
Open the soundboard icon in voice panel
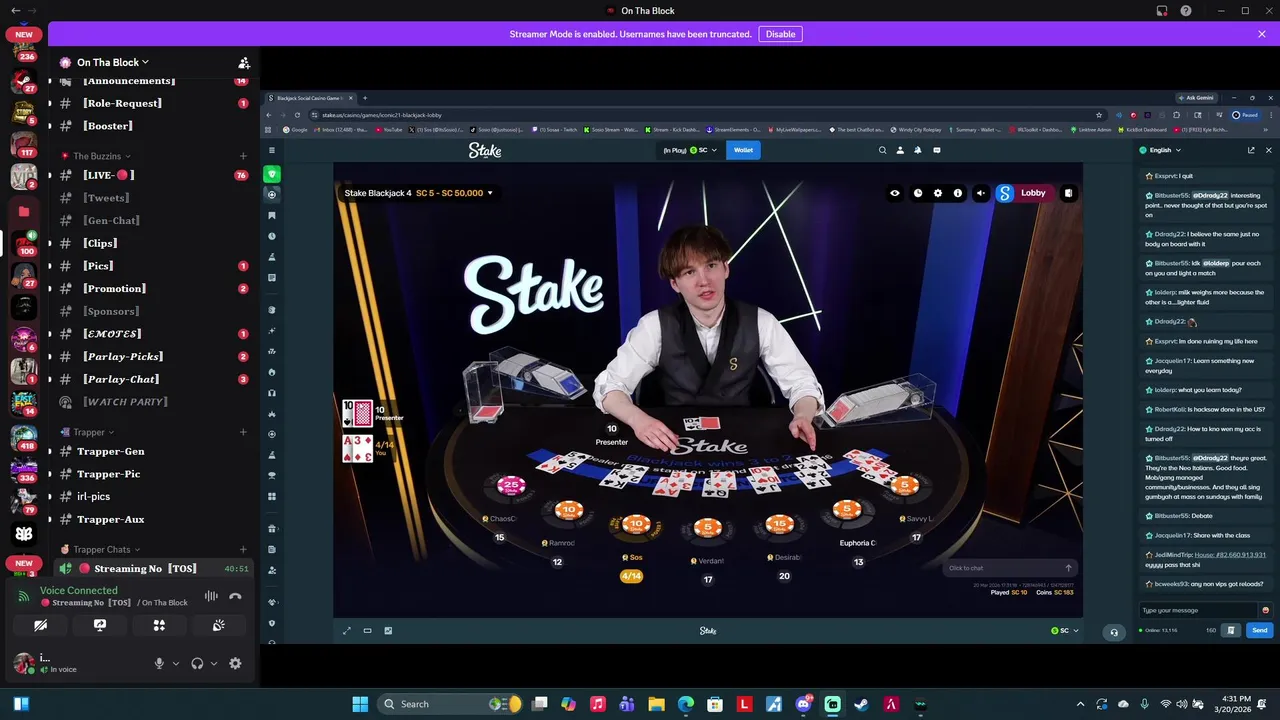[219, 625]
